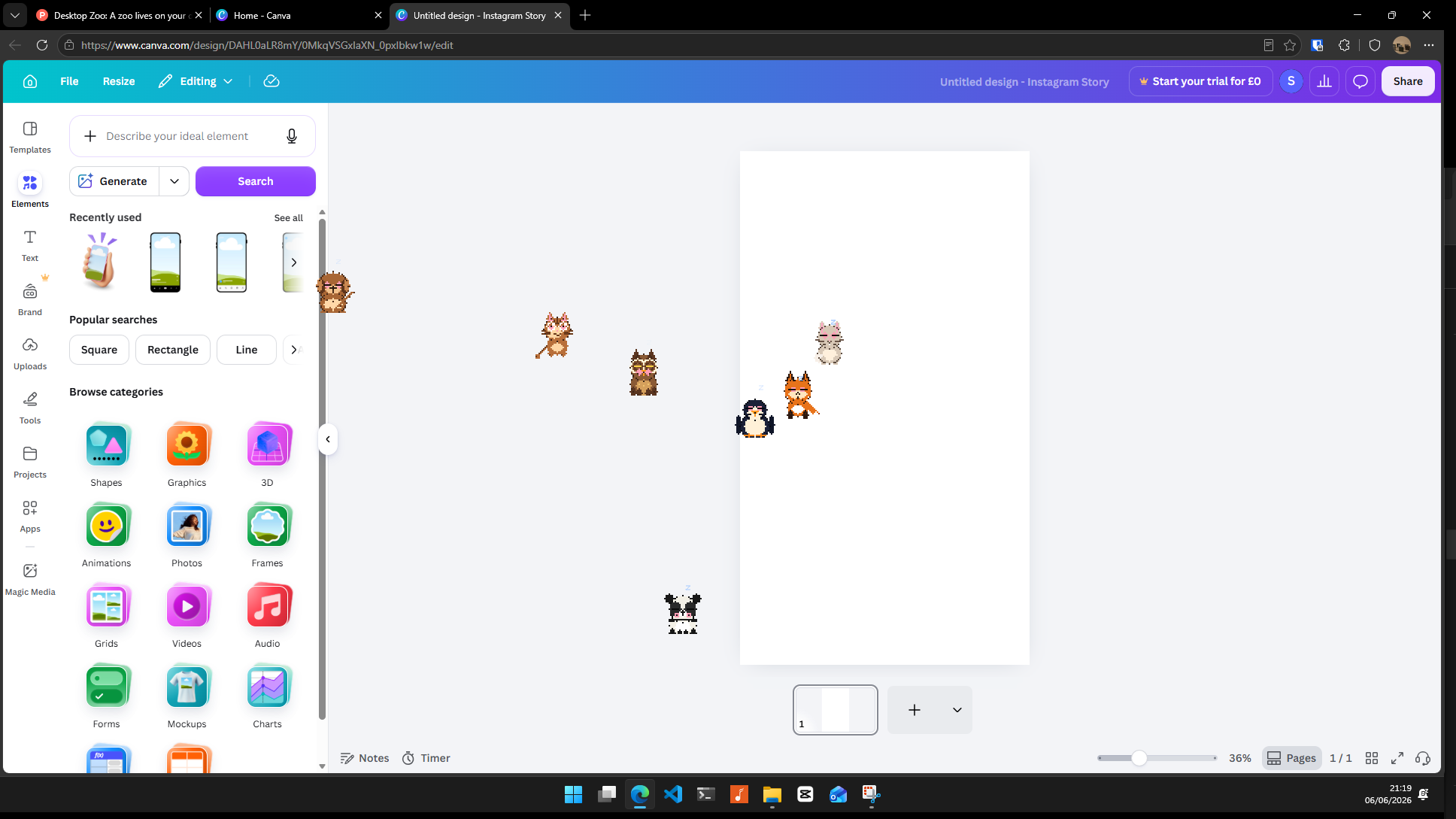Open the Forms category

pos(106,697)
